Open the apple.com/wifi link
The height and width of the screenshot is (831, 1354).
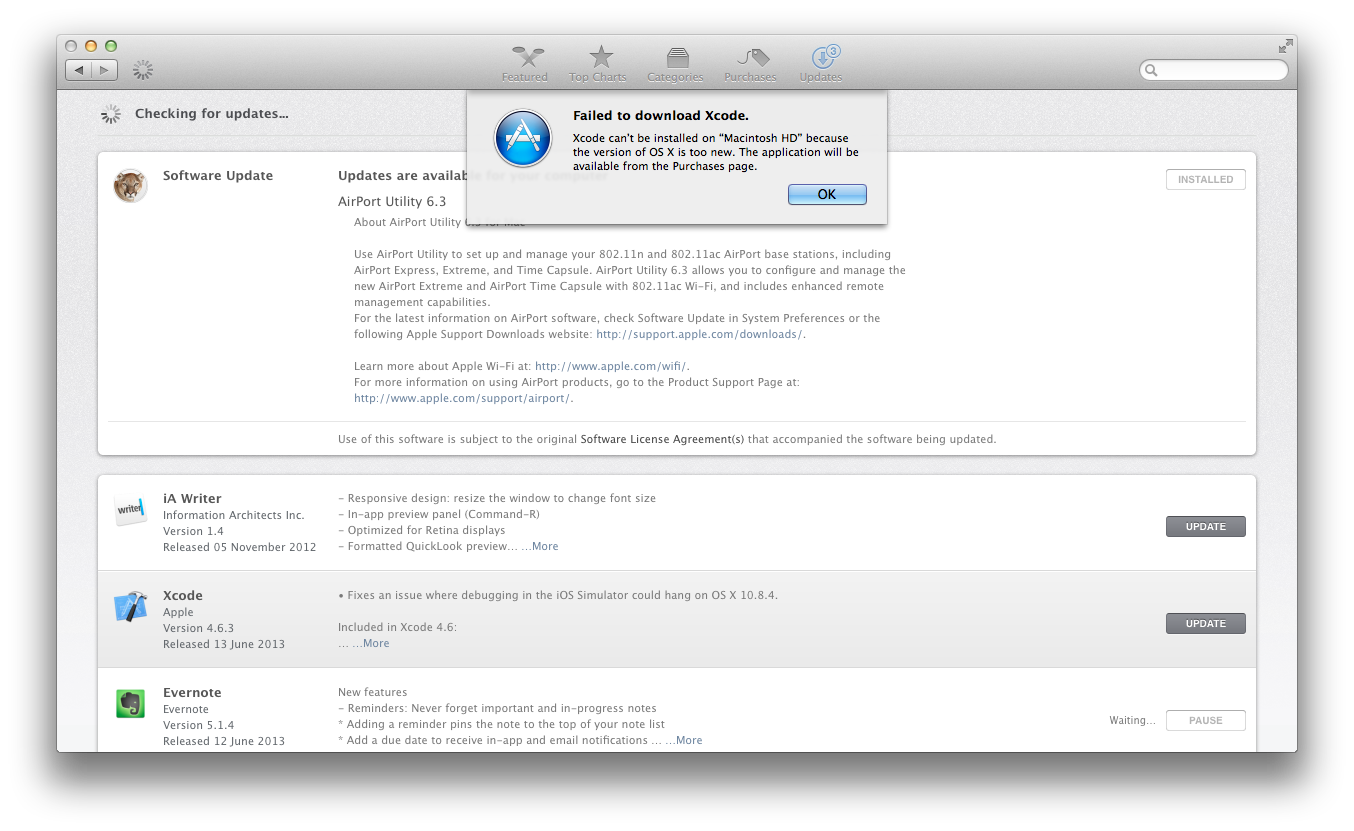click(610, 366)
